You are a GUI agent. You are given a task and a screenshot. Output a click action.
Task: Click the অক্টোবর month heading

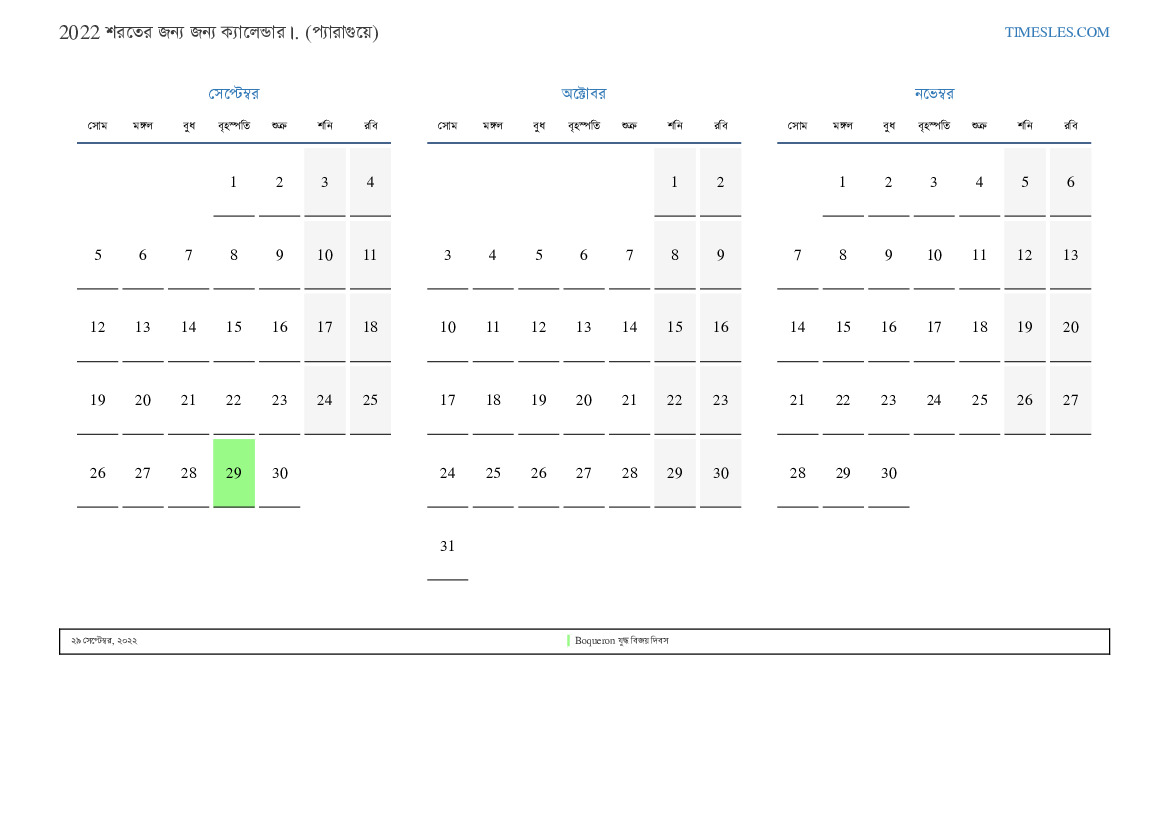583,94
